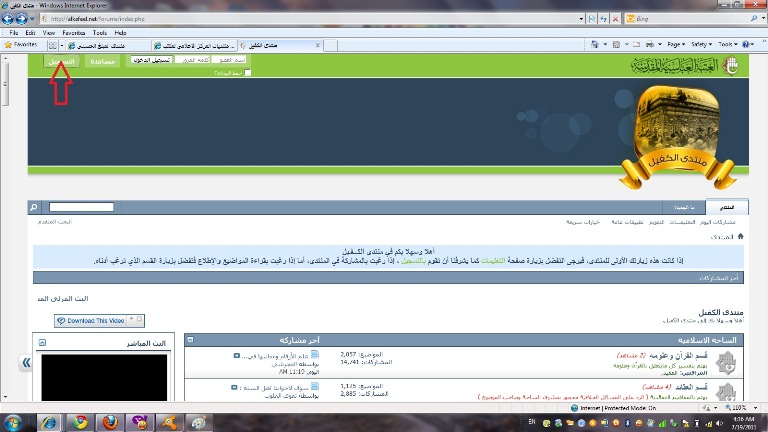
Task: Tick the remember-me checkbox under login fields
Action: tap(248, 72)
